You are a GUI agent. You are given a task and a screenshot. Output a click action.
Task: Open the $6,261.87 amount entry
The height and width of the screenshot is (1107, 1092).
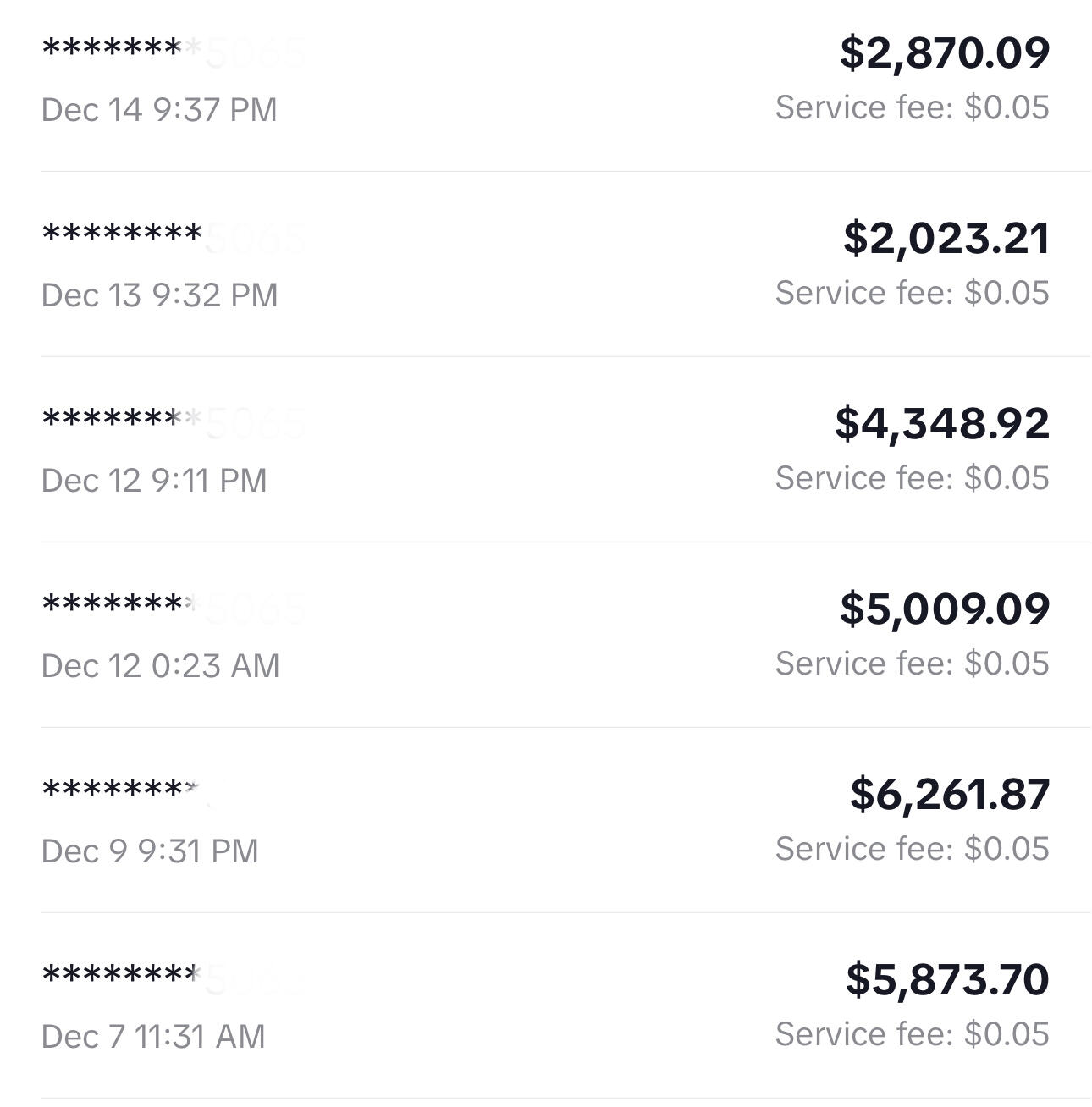[949, 794]
